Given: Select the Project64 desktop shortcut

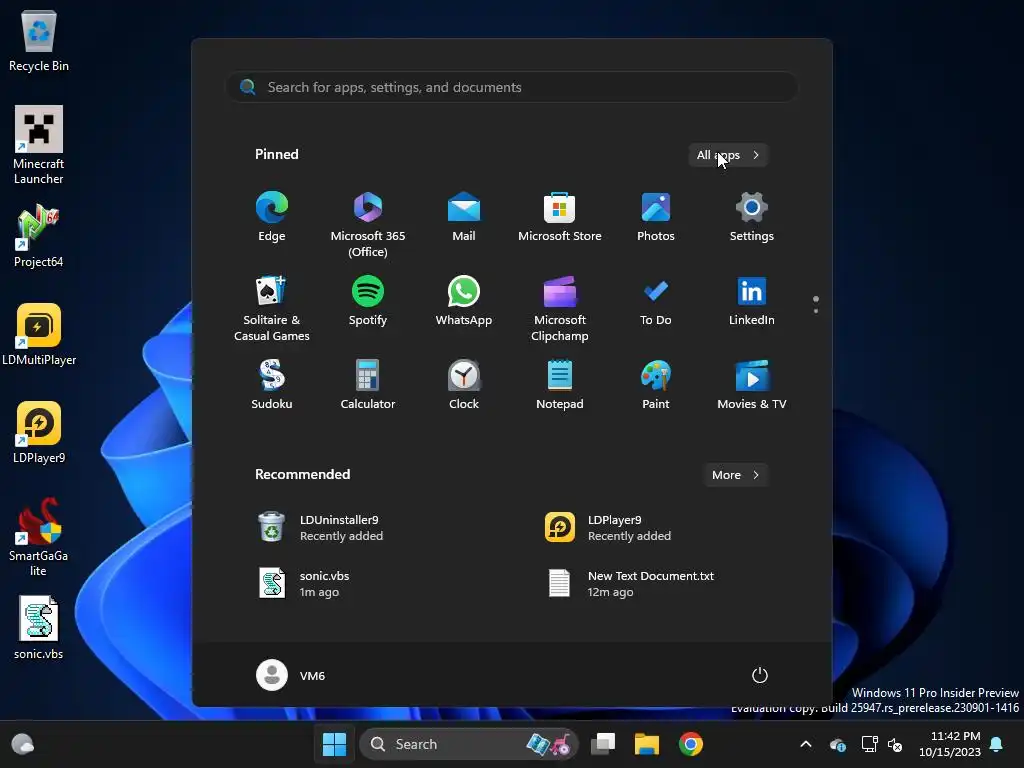Looking at the screenshot, I should pyautogui.click(x=39, y=236).
